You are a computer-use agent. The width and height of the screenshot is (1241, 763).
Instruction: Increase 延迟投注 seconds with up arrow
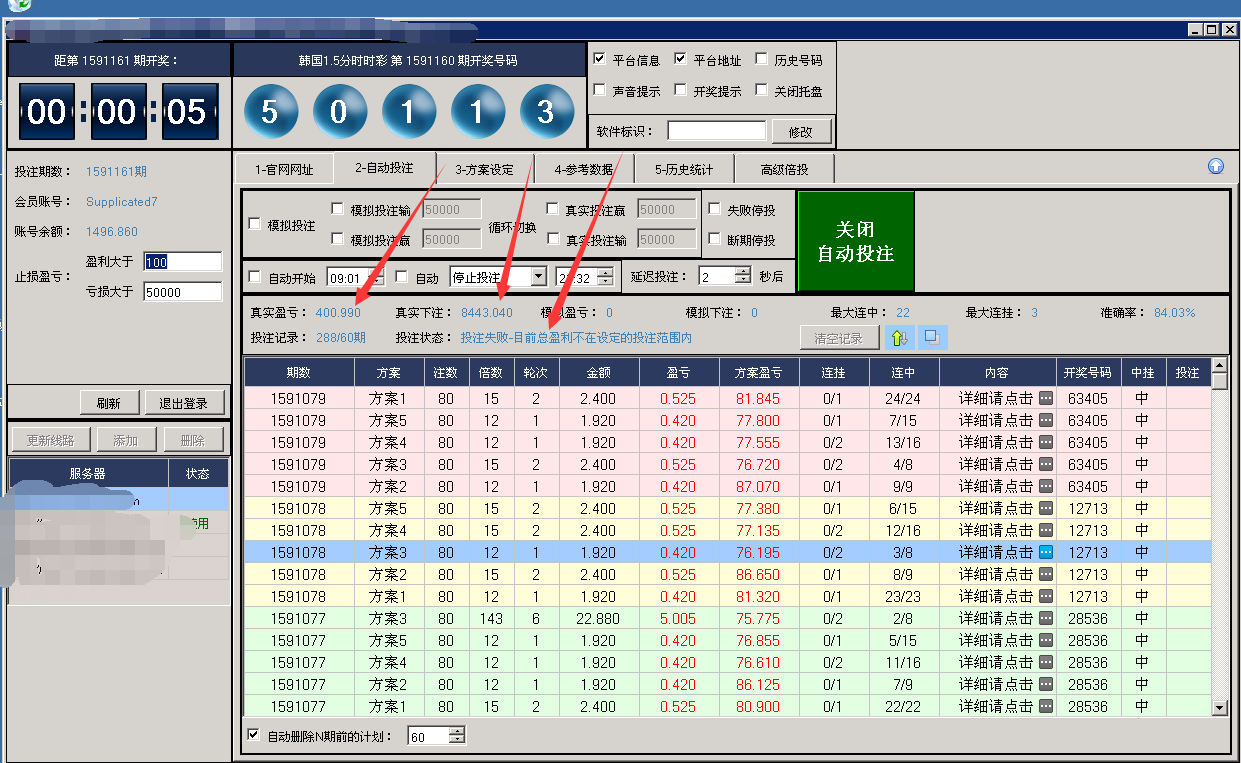(x=742, y=271)
